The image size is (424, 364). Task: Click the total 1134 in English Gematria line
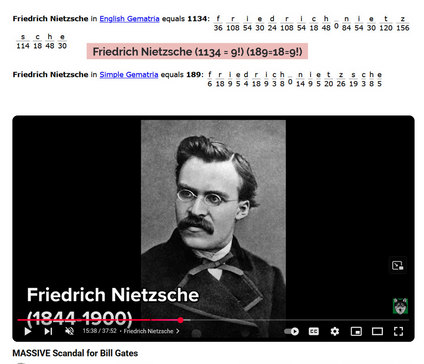click(x=197, y=19)
